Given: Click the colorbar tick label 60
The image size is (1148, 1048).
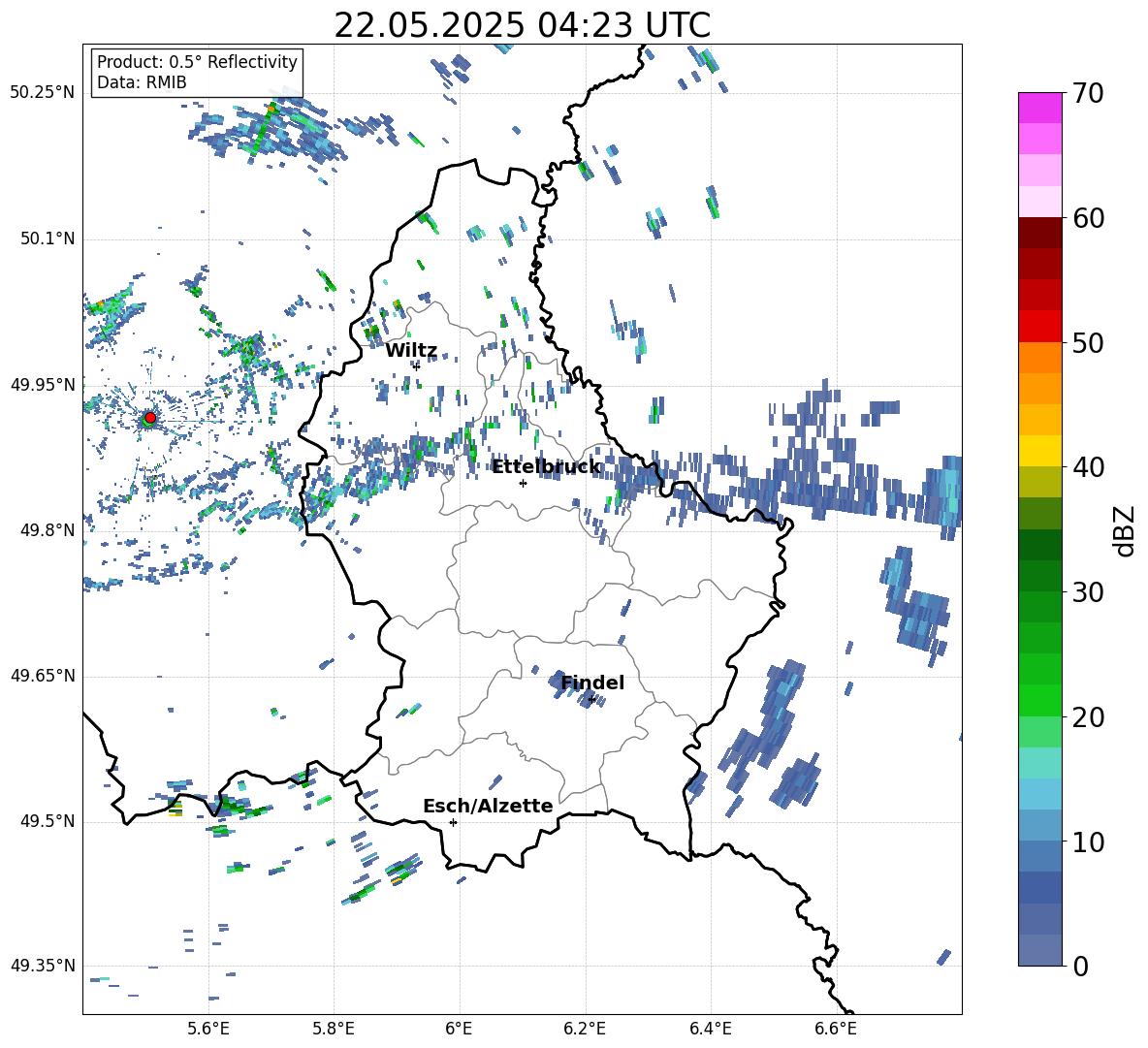Looking at the screenshot, I should pos(1089,218).
